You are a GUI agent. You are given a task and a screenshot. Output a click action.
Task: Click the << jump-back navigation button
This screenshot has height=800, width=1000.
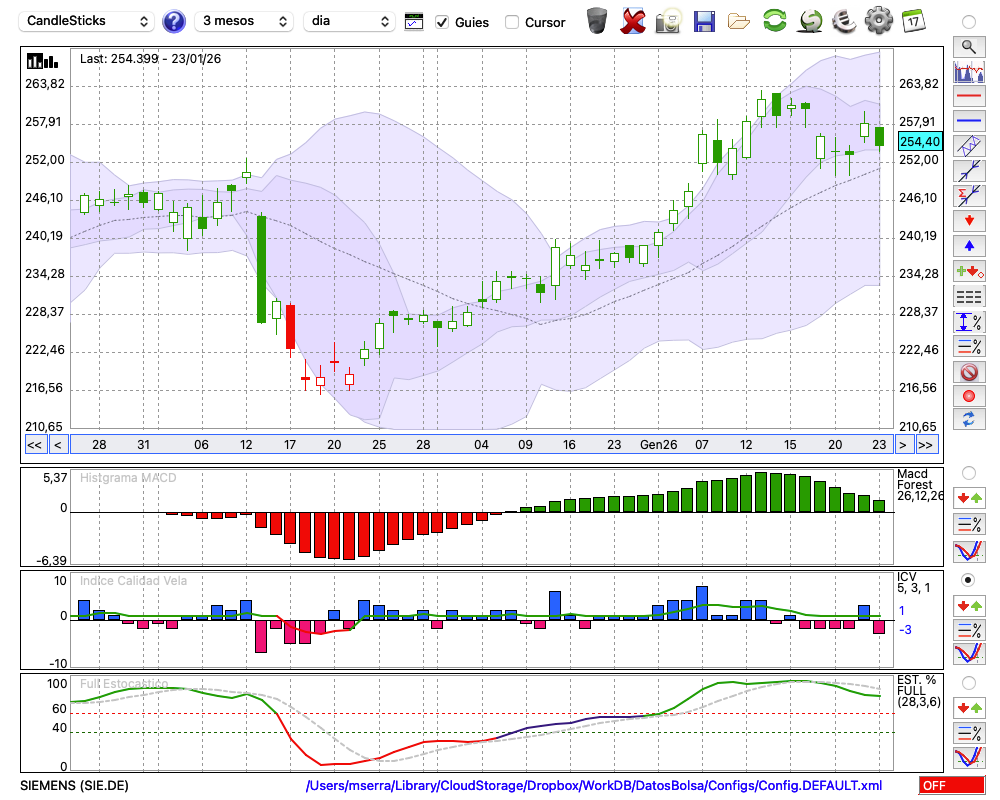(34, 444)
